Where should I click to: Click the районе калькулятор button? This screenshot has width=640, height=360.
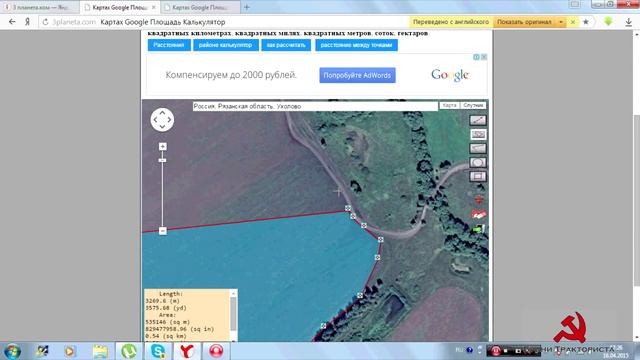click(x=226, y=45)
